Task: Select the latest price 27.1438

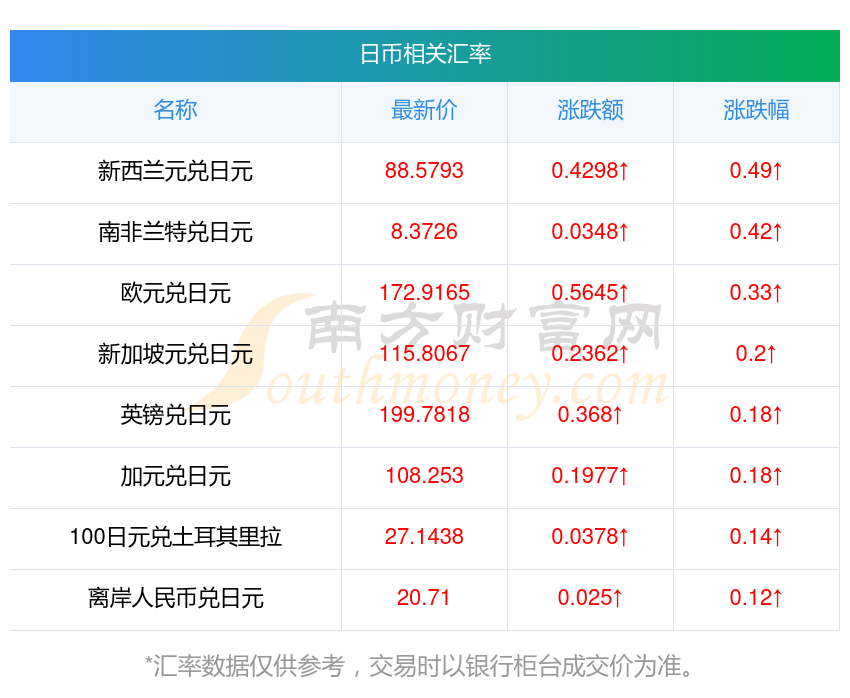Action: point(424,537)
